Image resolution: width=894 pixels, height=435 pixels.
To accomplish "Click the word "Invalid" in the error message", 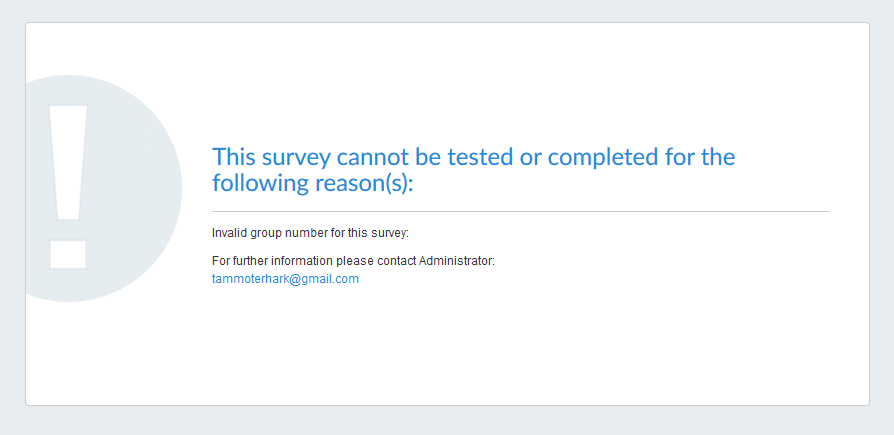I will pyautogui.click(x=229, y=234).
